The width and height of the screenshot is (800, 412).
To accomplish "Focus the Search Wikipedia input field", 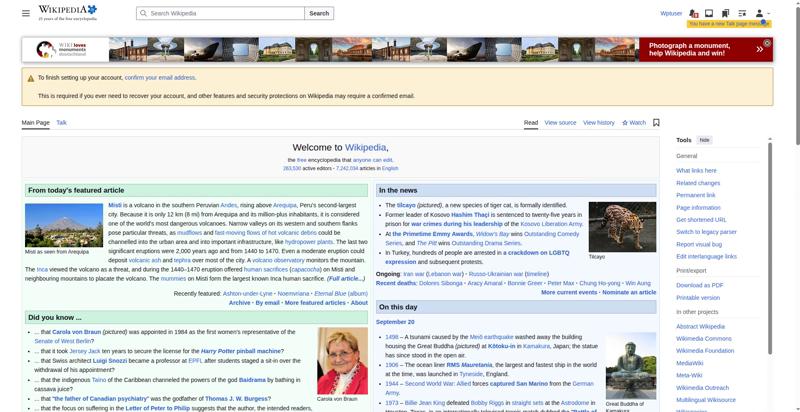I will click(220, 13).
